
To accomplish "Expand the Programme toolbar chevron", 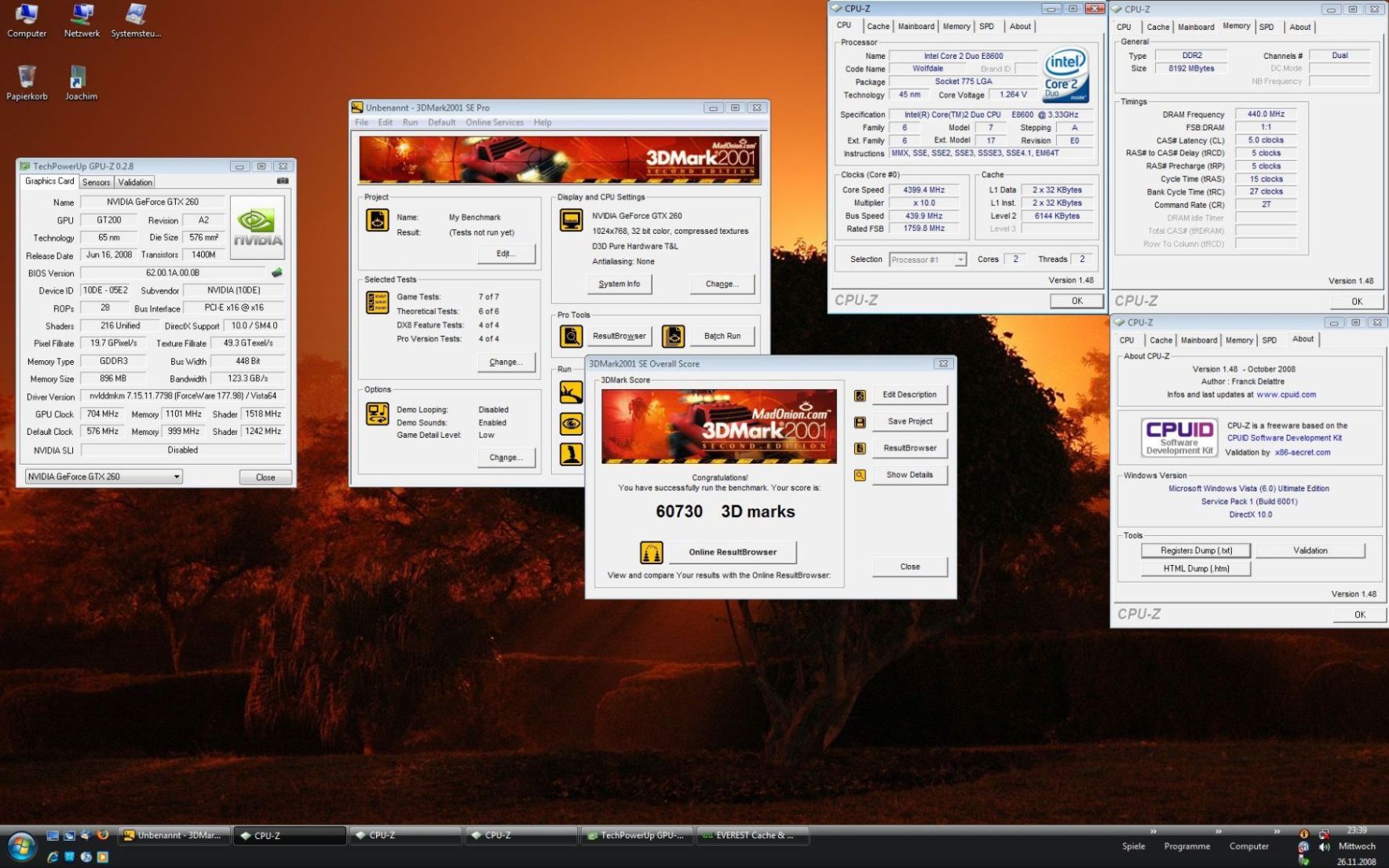I will pos(1219,831).
